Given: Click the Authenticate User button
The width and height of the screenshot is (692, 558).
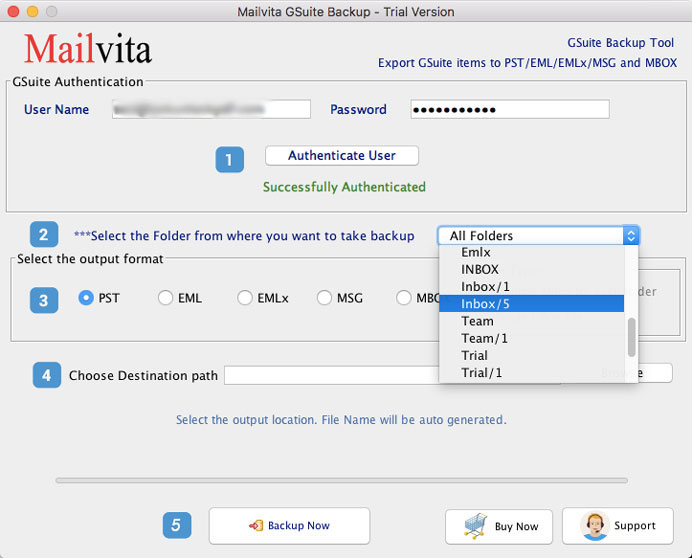Looking at the screenshot, I should point(342,156).
